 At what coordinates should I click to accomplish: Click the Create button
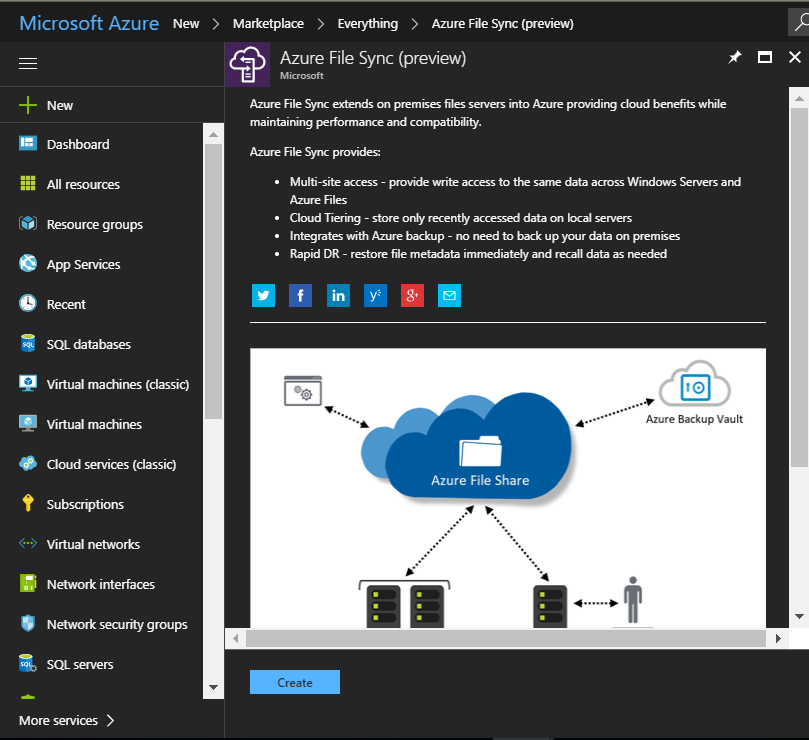tap(295, 682)
